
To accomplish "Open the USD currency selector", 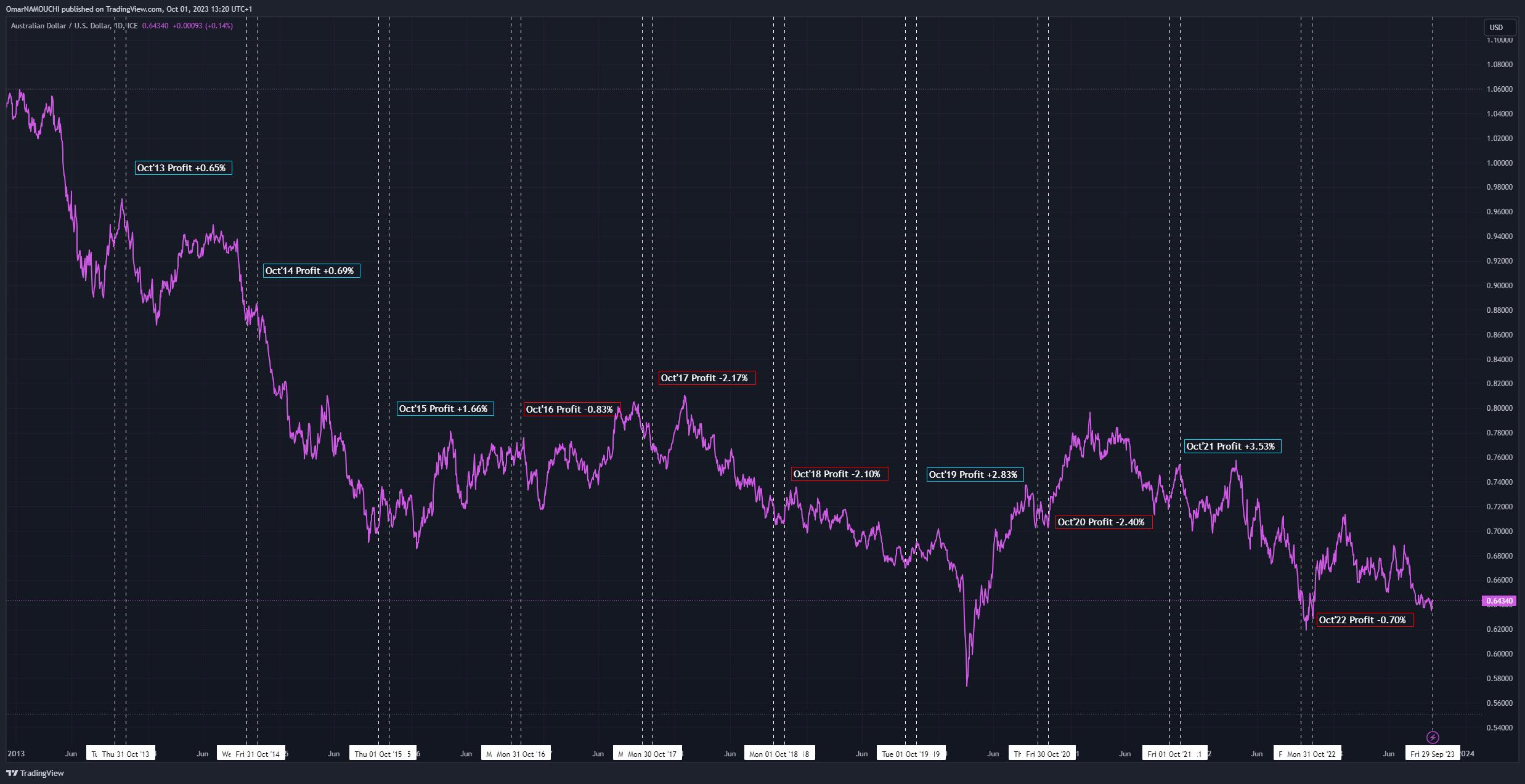I will point(1500,27).
